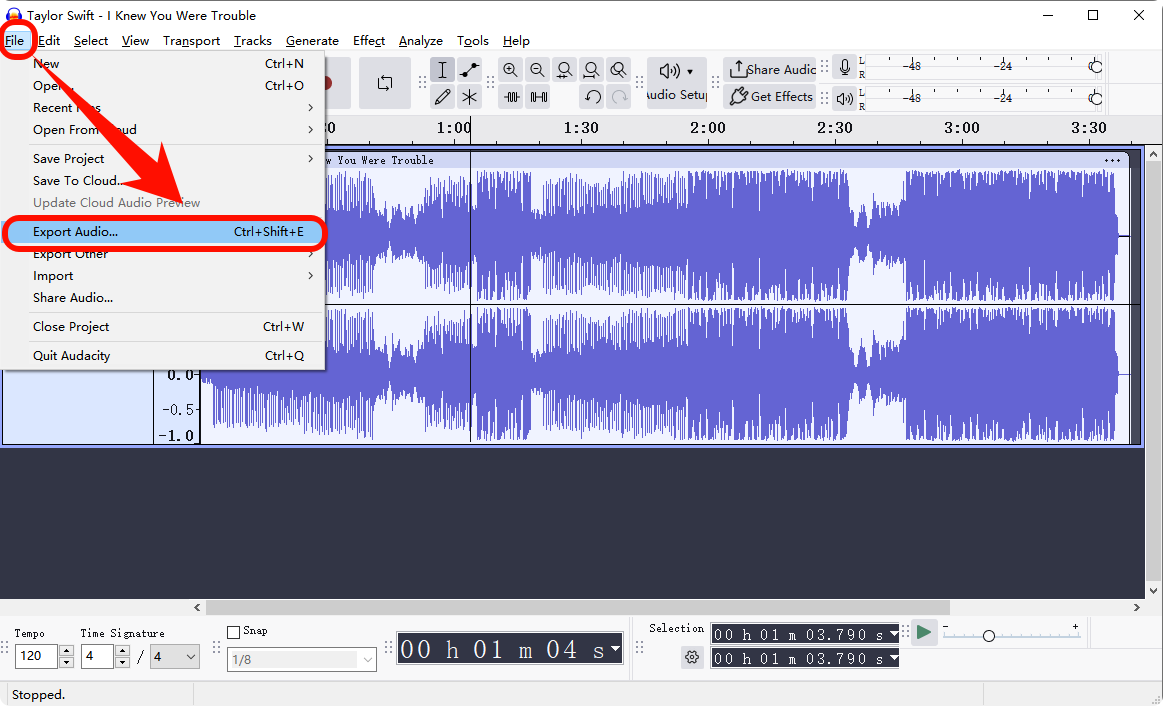Open the Audio Setup speaker button
The width and height of the screenshot is (1163, 706).
(676, 82)
